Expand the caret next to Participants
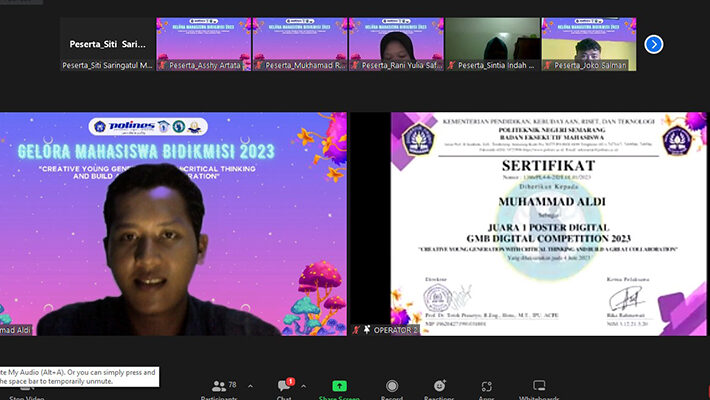This screenshot has height=400, width=710. [250, 386]
